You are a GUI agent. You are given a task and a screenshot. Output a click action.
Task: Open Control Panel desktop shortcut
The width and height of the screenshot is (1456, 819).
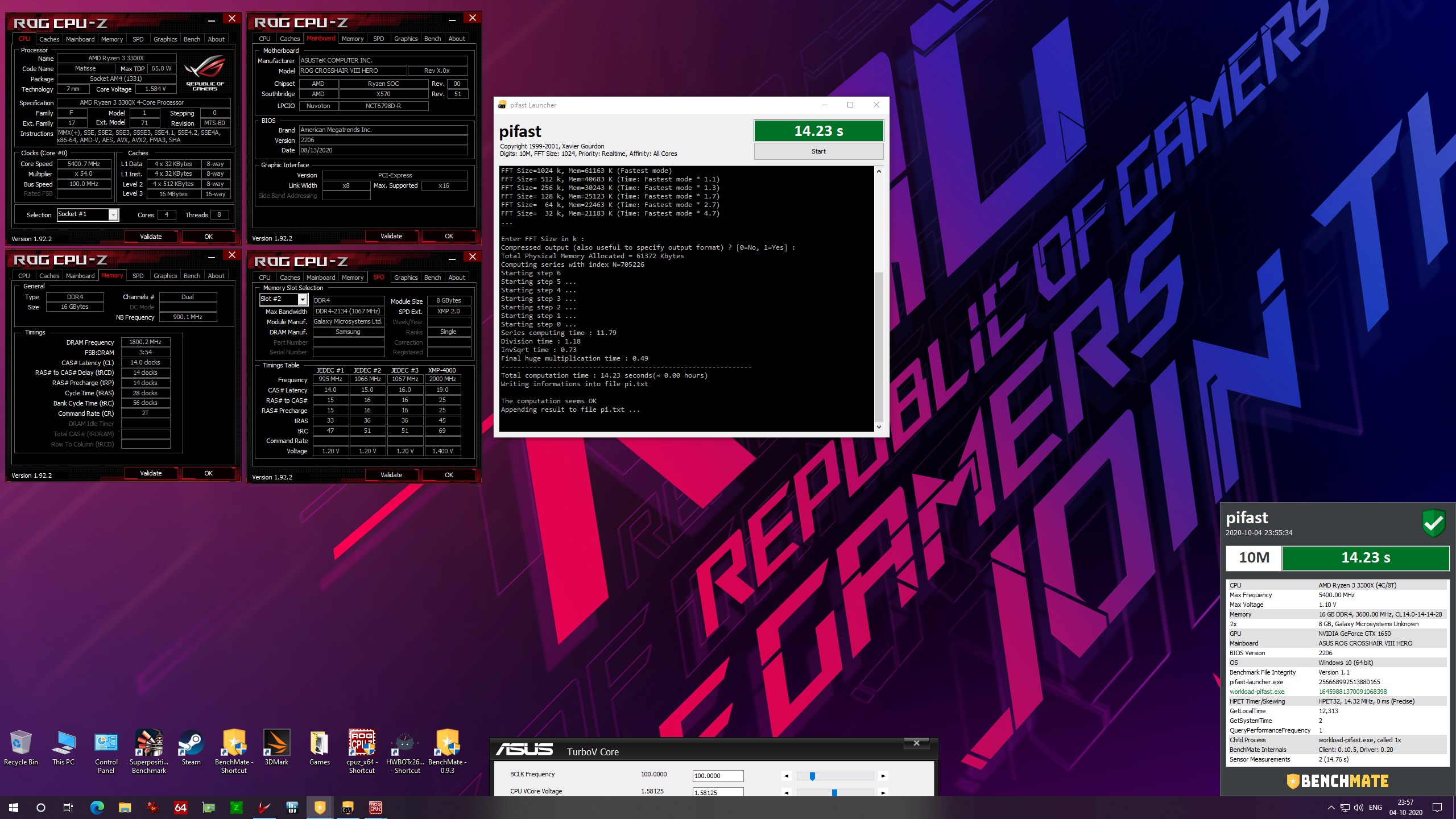click(106, 752)
